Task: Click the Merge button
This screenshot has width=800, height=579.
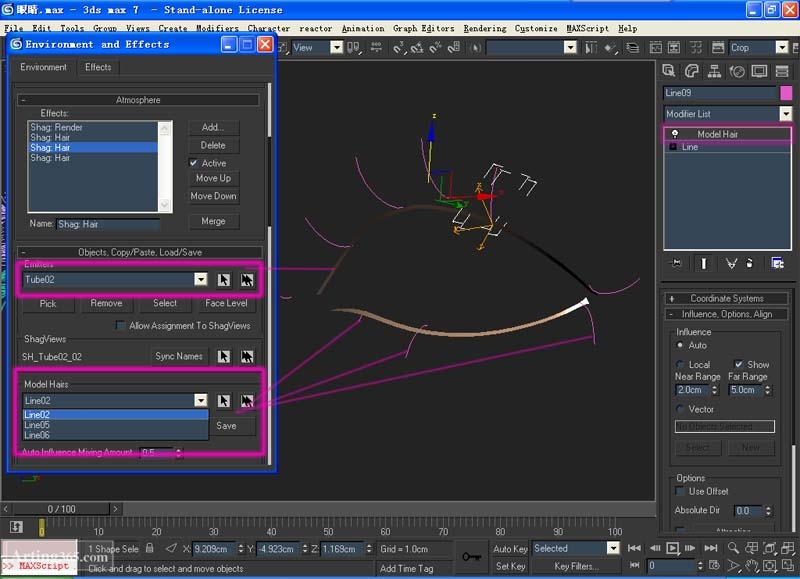Action: [213, 221]
